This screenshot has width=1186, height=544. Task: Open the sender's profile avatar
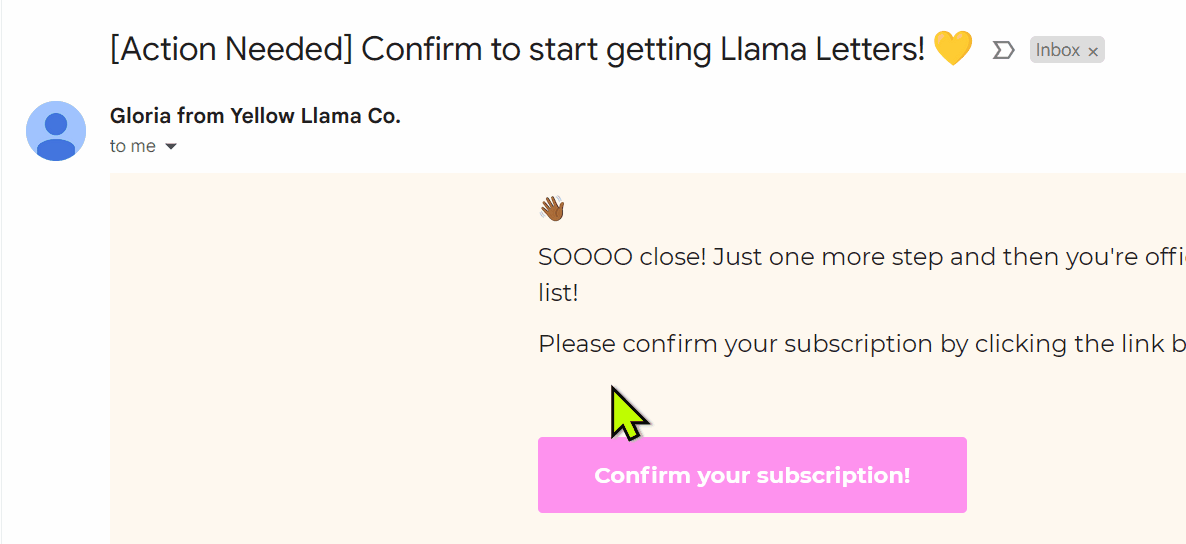coord(56,131)
